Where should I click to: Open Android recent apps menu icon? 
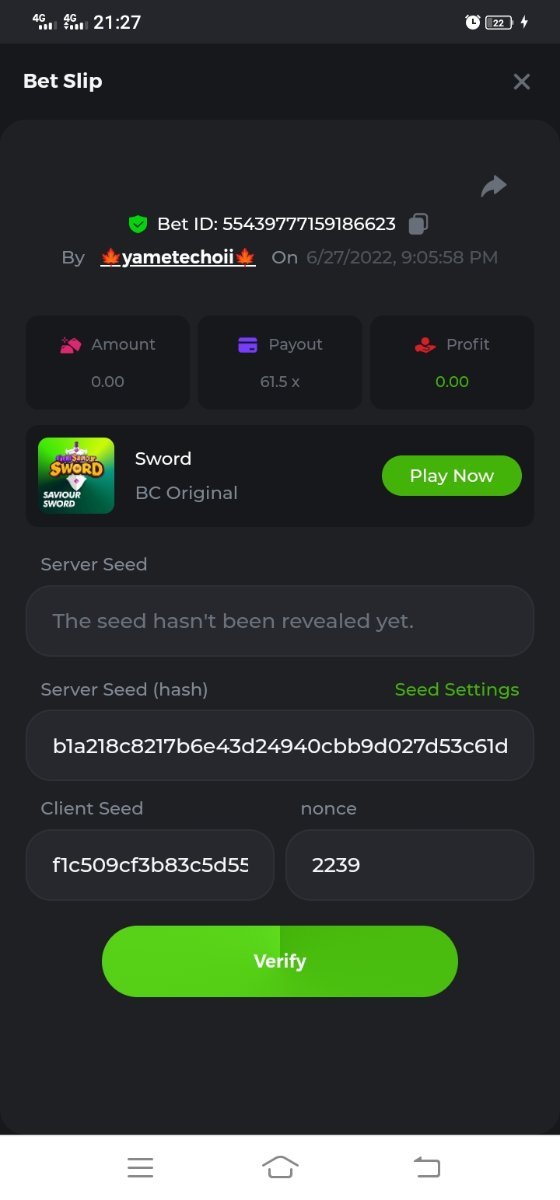140,1167
